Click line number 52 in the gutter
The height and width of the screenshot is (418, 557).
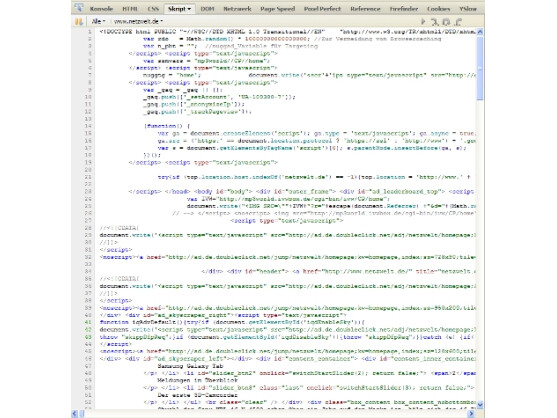click(x=88, y=402)
